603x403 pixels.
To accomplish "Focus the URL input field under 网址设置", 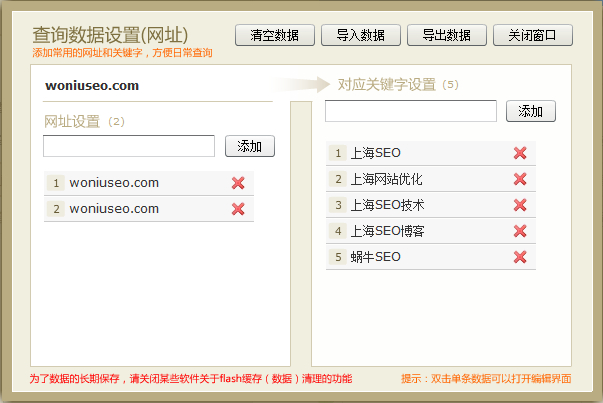I will 129,146.
